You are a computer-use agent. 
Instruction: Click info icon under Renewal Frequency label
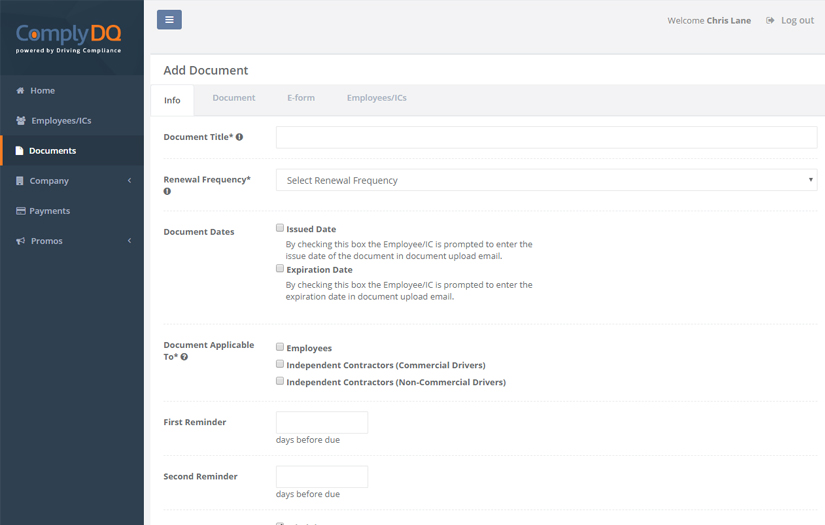pos(167,191)
